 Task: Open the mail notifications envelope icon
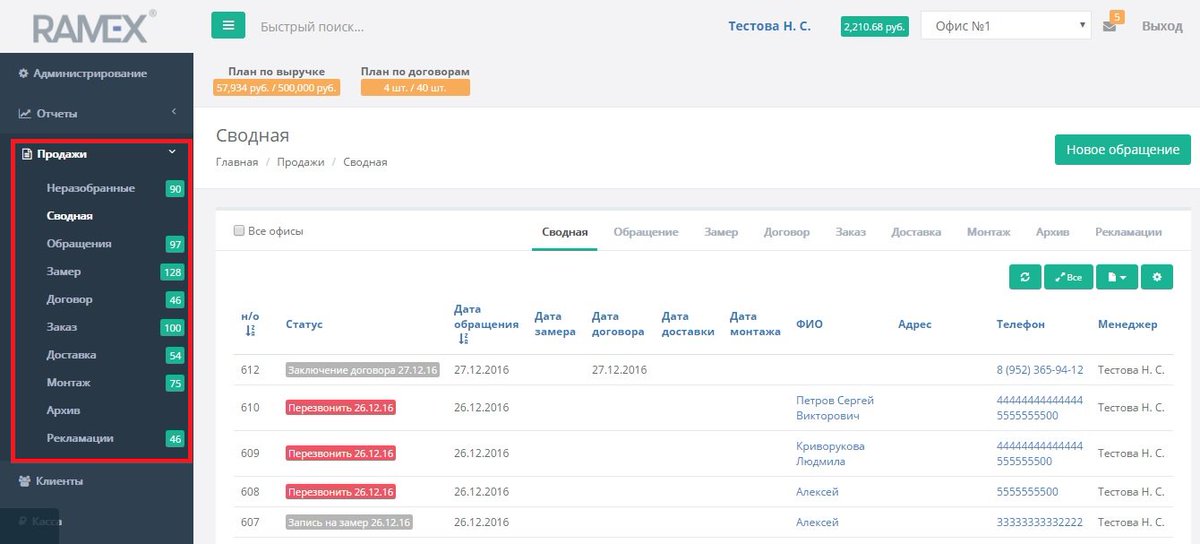pos(1109,27)
